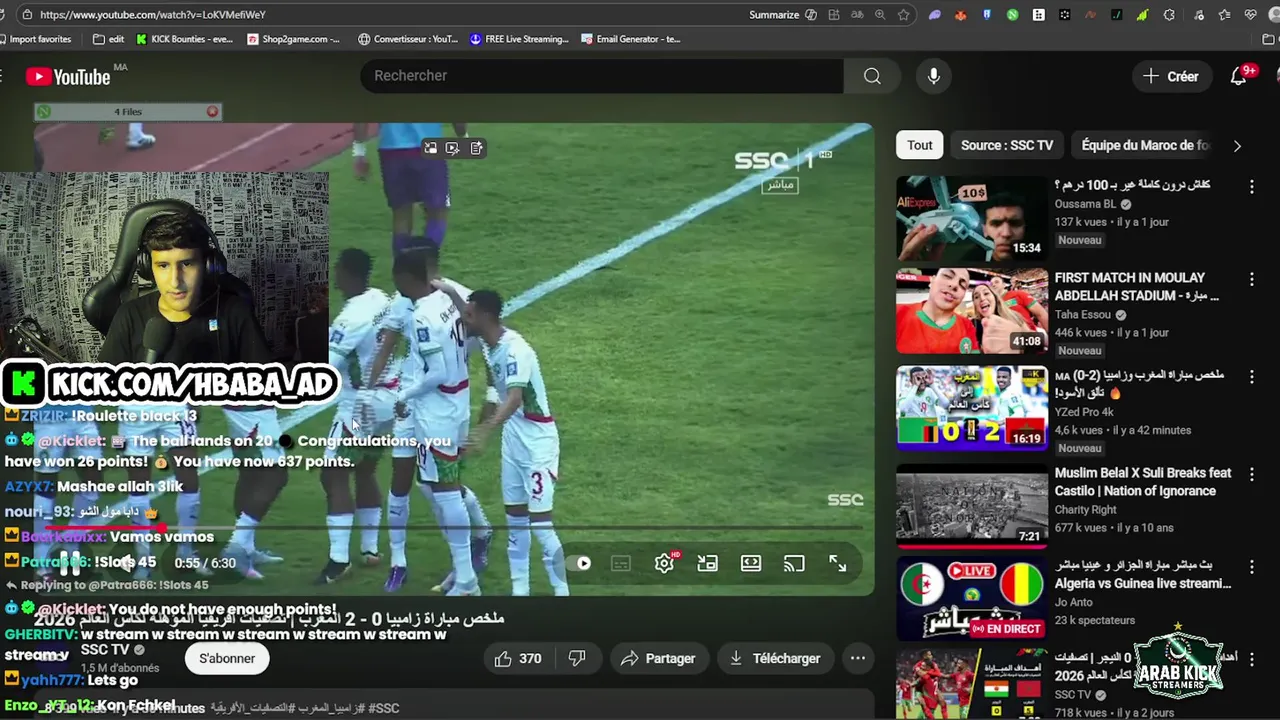This screenshot has height=720, width=1280.
Task: Open the SSC TV channel name
Action: [105, 650]
